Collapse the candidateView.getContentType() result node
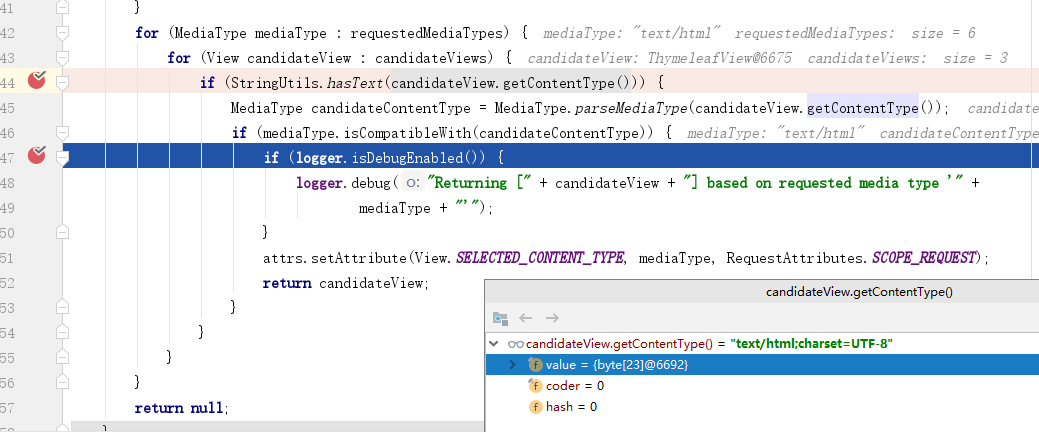 click(x=494, y=344)
